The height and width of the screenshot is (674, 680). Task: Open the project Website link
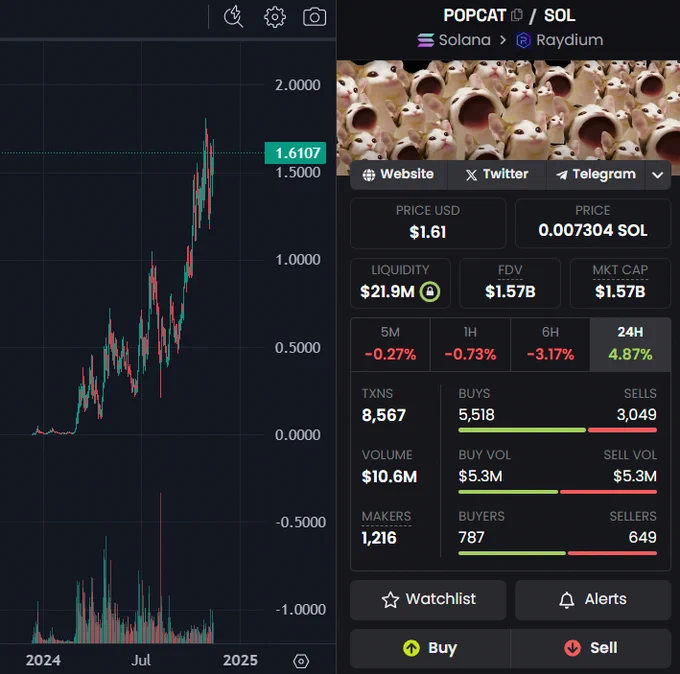coord(398,174)
